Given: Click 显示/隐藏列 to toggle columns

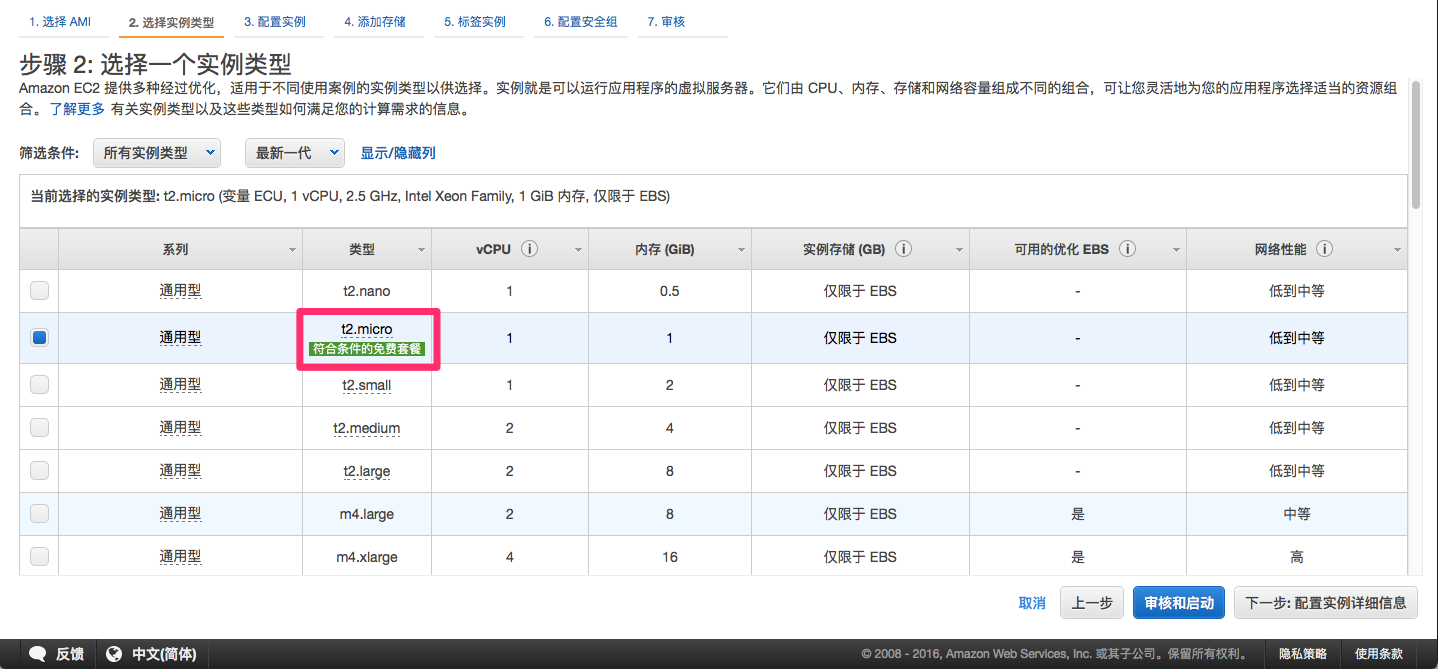Looking at the screenshot, I should [398, 153].
